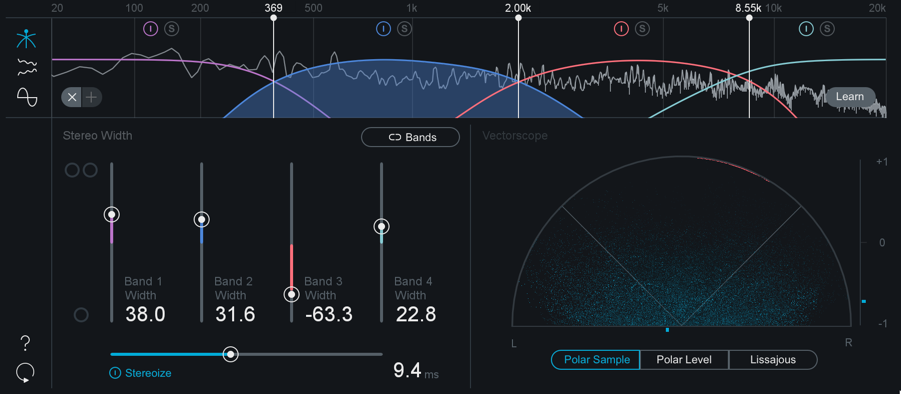The height and width of the screenshot is (394, 901).
Task: Click the Band 1 width value 38.0
Action: point(145,315)
